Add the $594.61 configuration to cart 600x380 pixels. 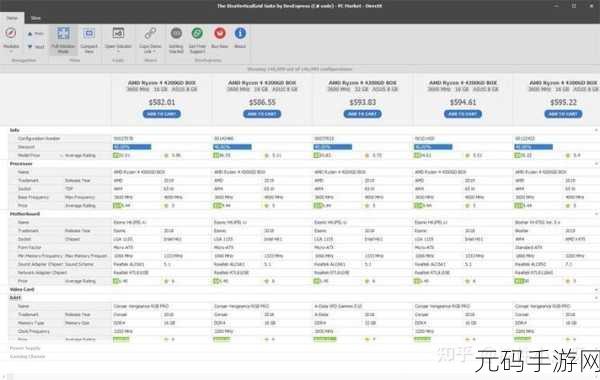pyautogui.click(x=463, y=114)
